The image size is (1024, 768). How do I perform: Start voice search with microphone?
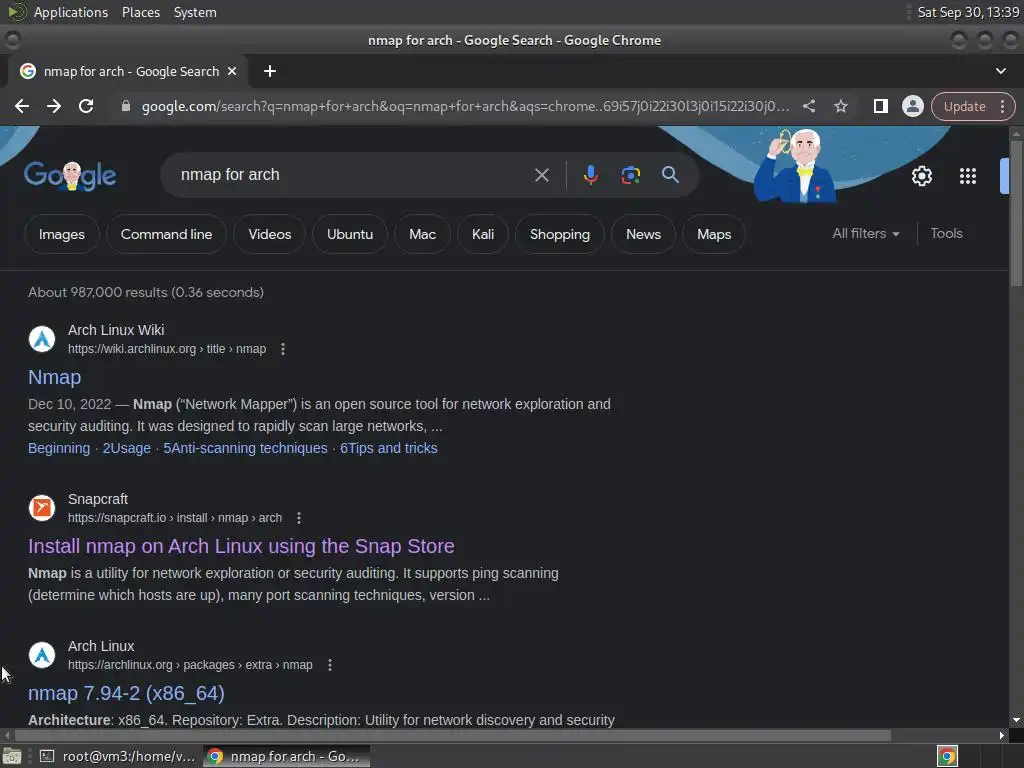[x=590, y=175]
